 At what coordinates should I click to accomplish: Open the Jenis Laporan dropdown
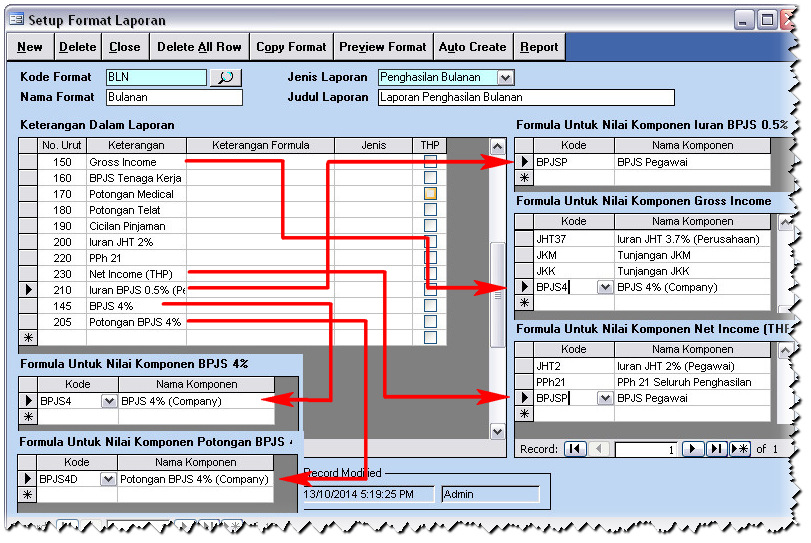(x=505, y=77)
